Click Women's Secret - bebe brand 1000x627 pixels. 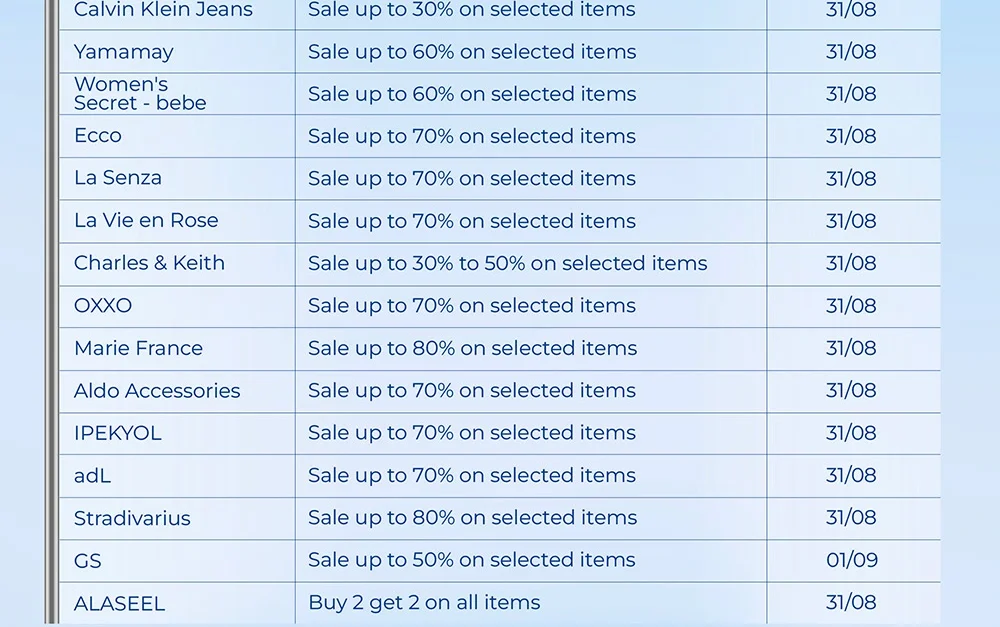coord(140,94)
